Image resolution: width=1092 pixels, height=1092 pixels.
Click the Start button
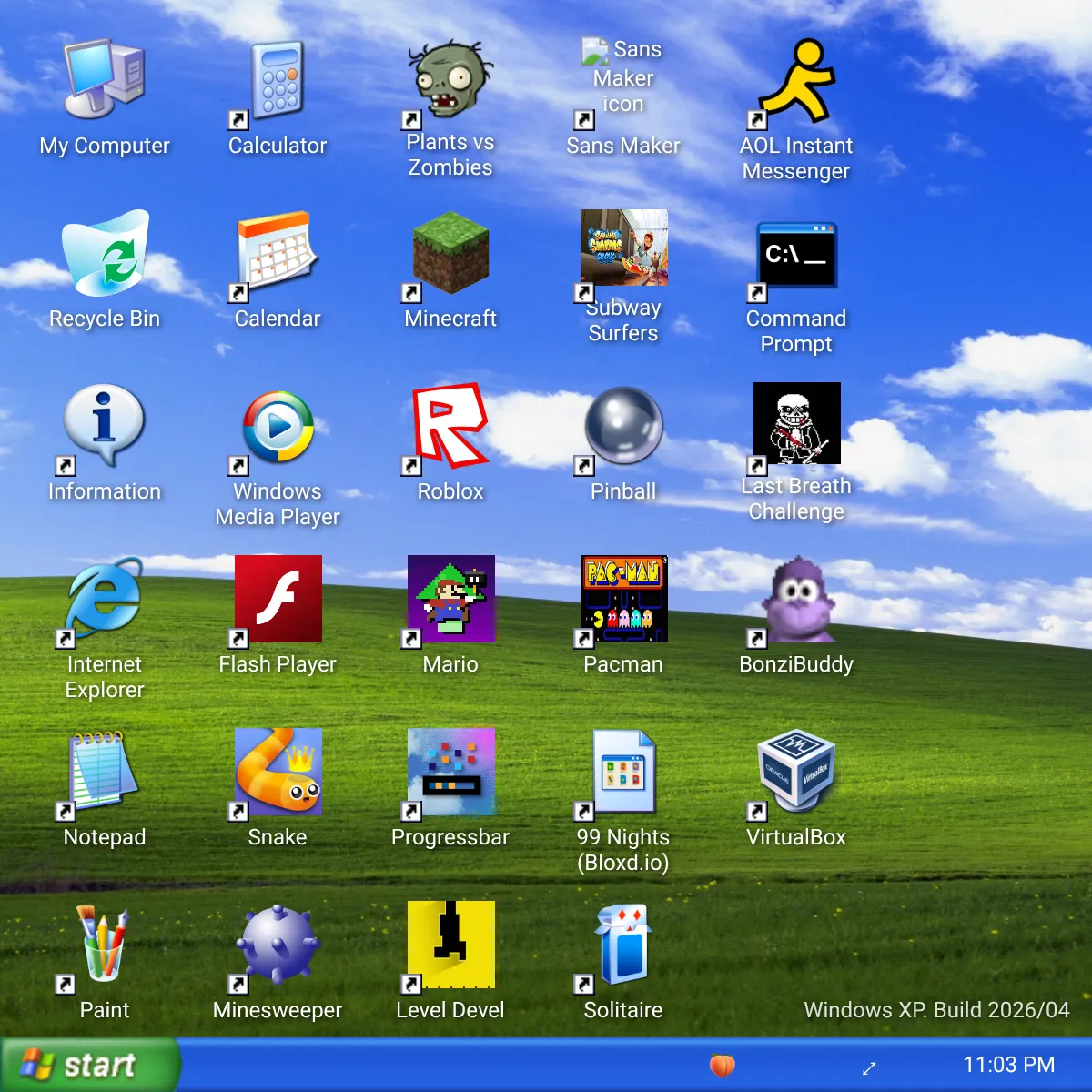(x=89, y=1065)
